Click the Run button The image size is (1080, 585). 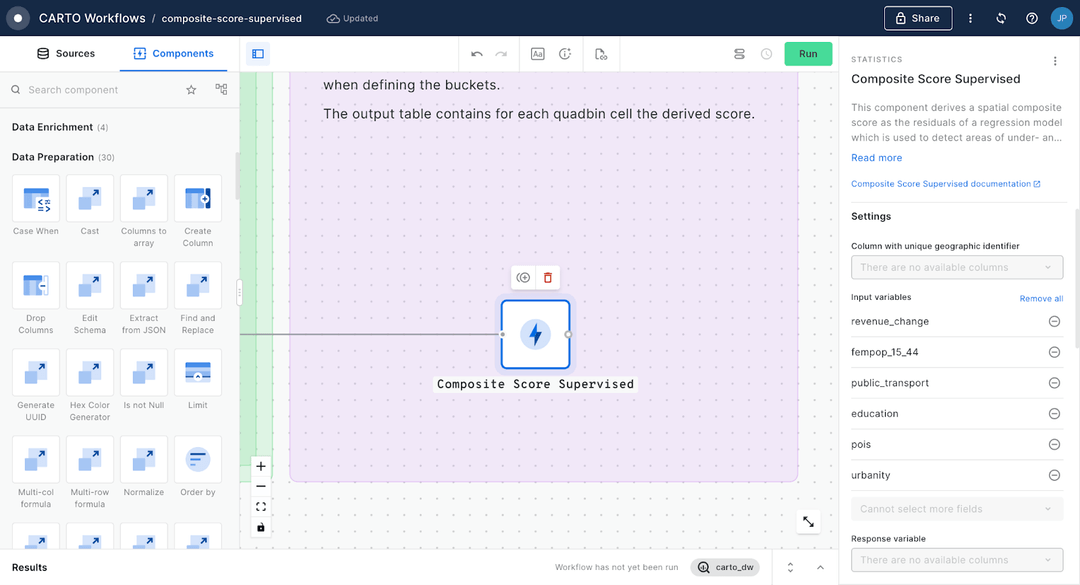click(x=808, y=53)
